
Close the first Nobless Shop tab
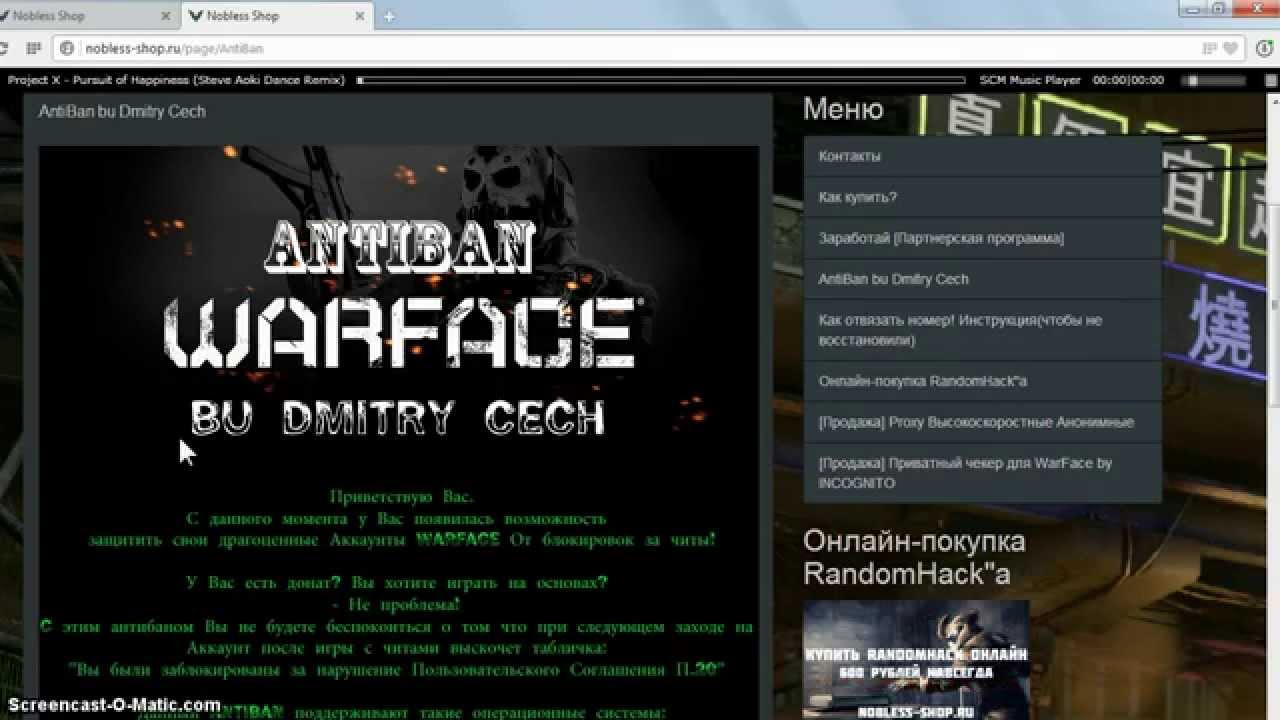coord(168,16)
